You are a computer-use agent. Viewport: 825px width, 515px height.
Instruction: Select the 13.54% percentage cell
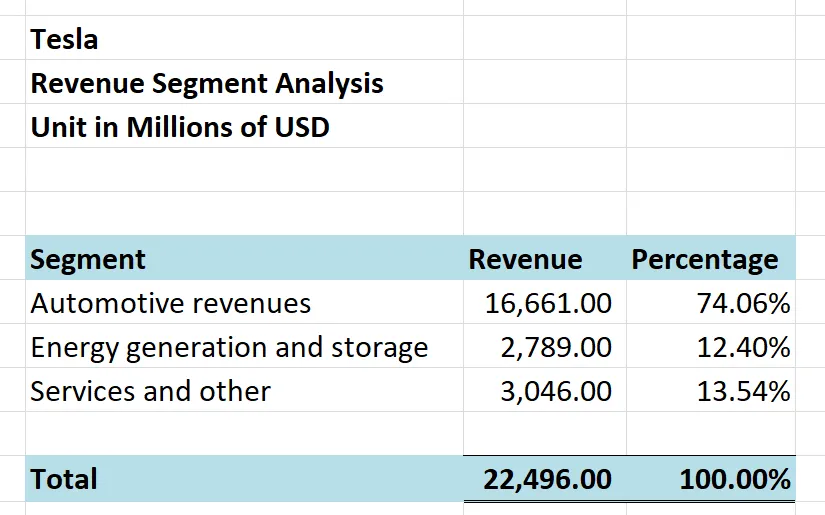711,390
